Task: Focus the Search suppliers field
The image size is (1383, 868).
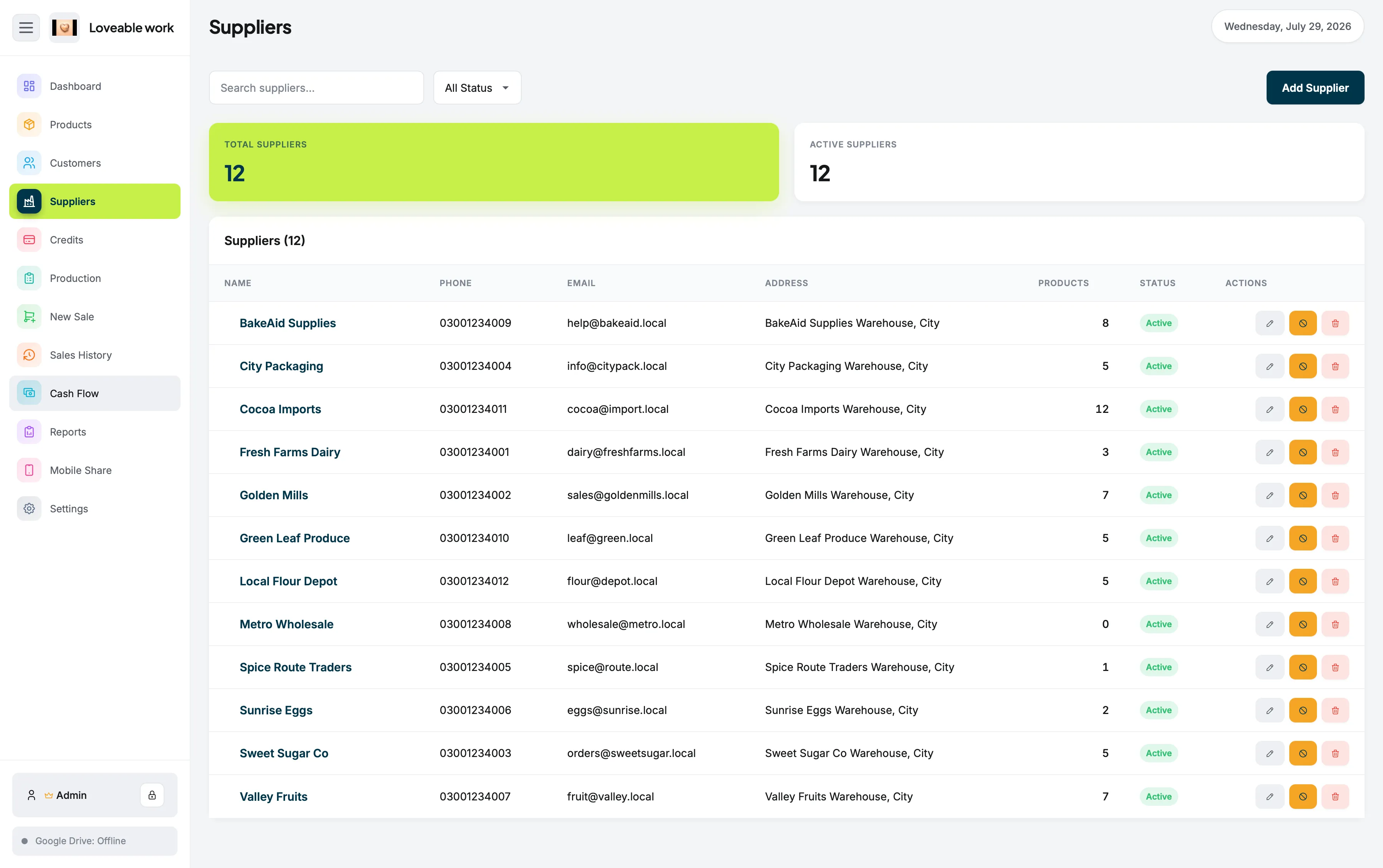Action: click(x=316, y=88)
